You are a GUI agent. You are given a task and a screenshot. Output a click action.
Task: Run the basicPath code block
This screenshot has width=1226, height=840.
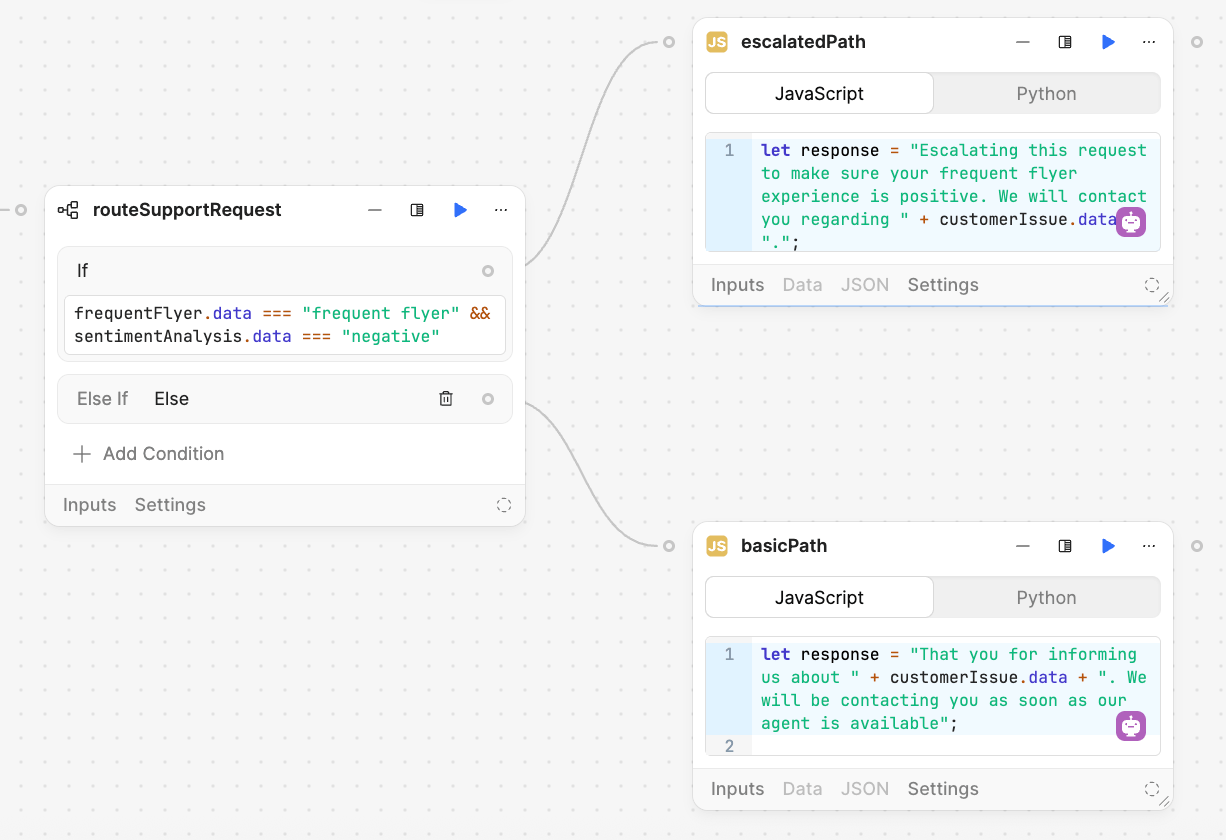click(1108, 546)
